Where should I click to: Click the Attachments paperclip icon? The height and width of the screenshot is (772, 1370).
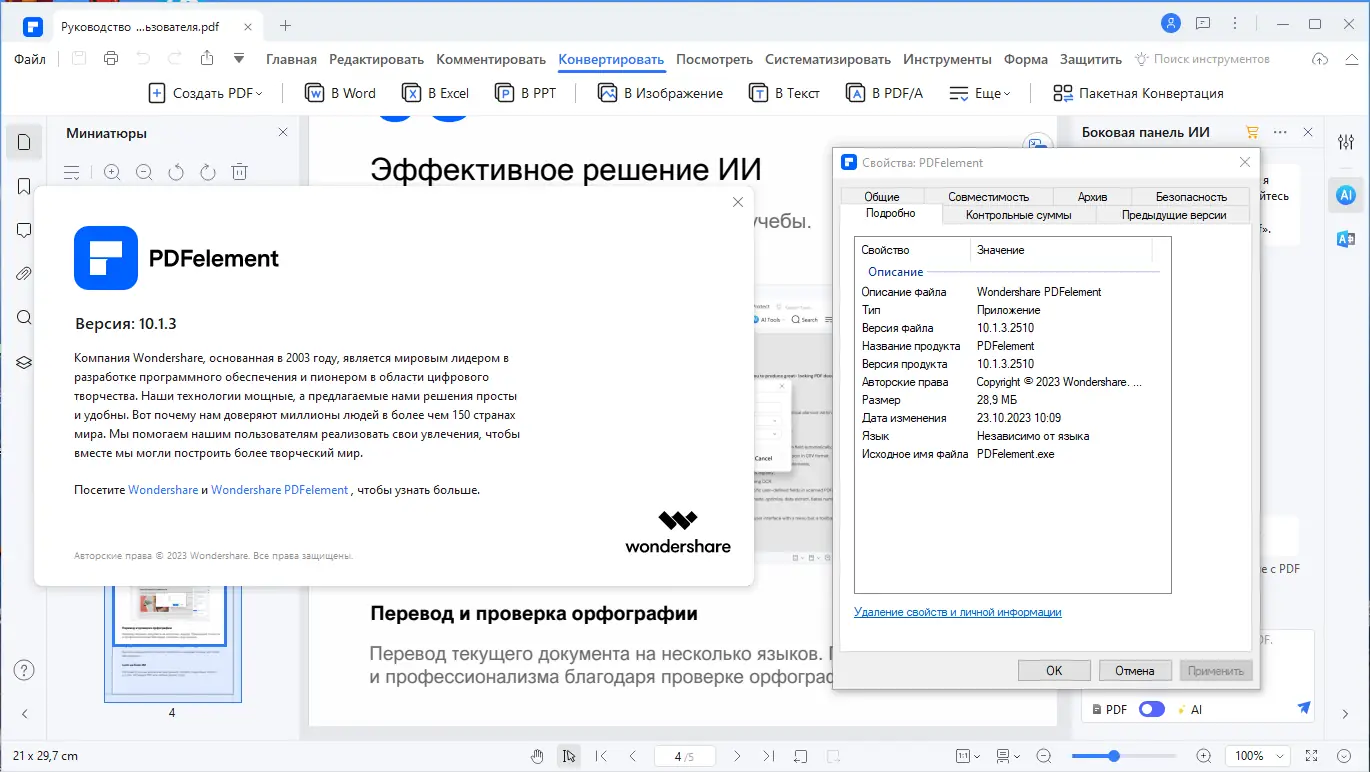tap(24, 273)
